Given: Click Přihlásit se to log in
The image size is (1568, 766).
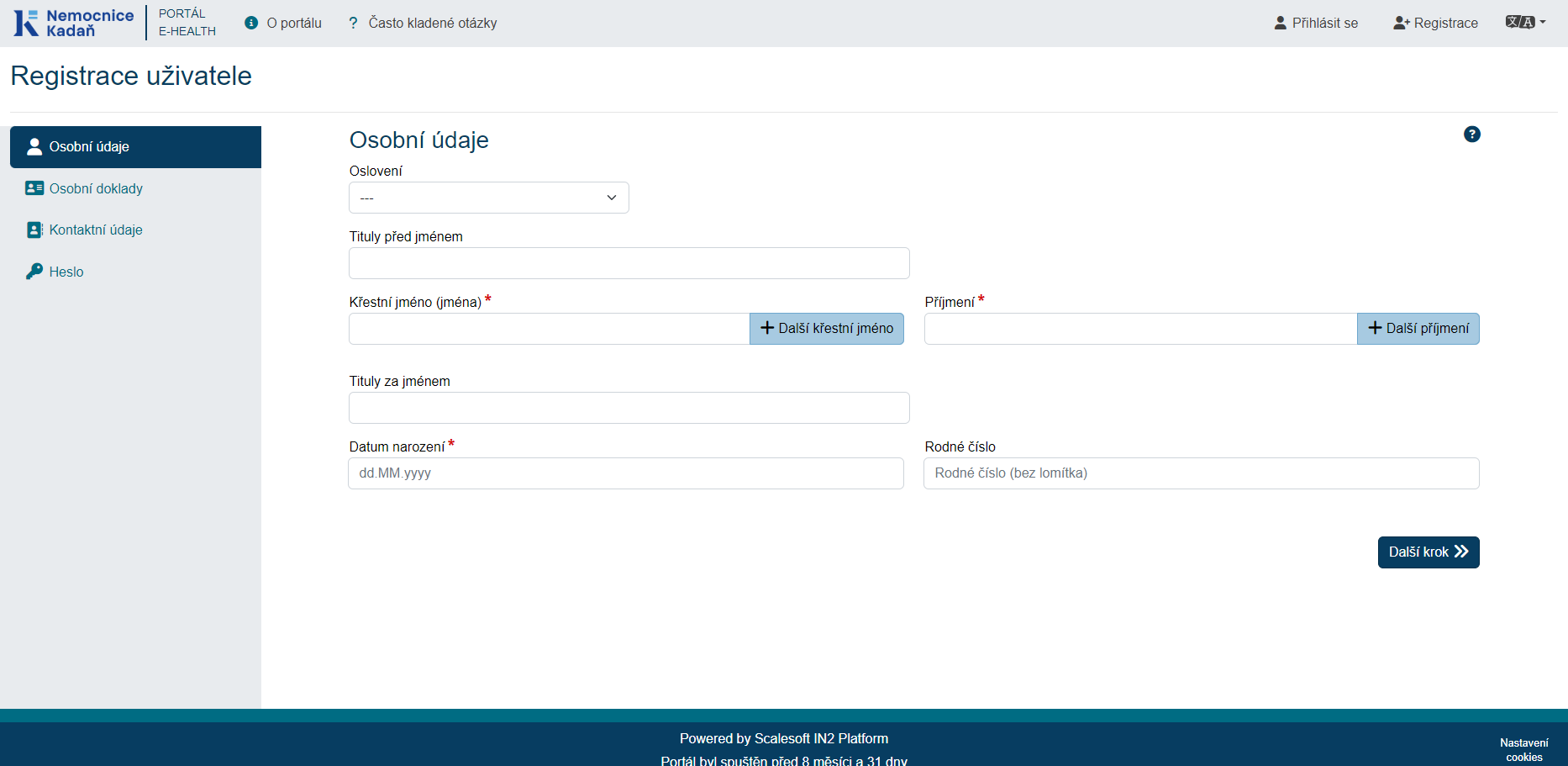Looking at the screenshot, I should click(1316, 23).
